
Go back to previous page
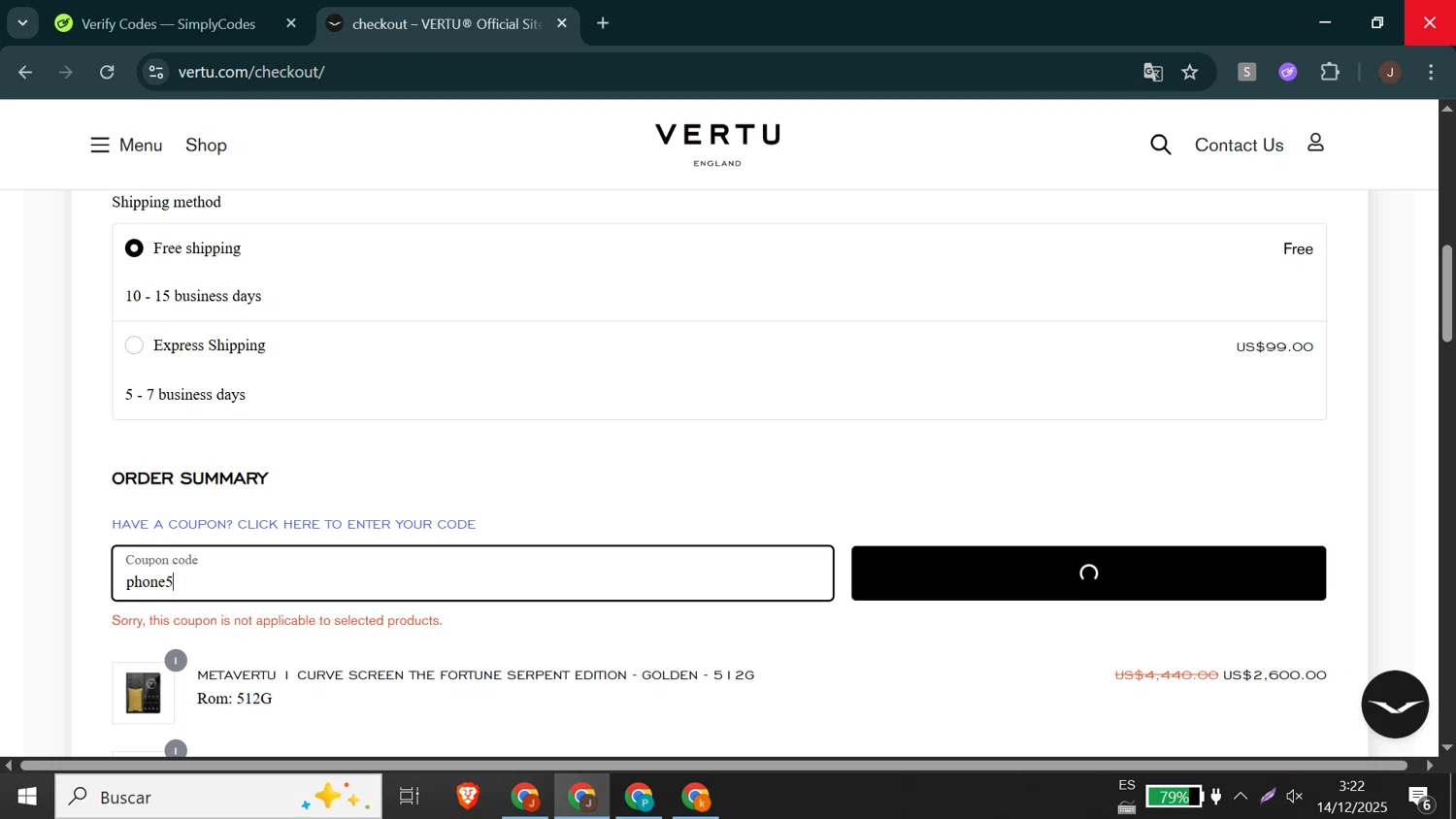[26, 72]
